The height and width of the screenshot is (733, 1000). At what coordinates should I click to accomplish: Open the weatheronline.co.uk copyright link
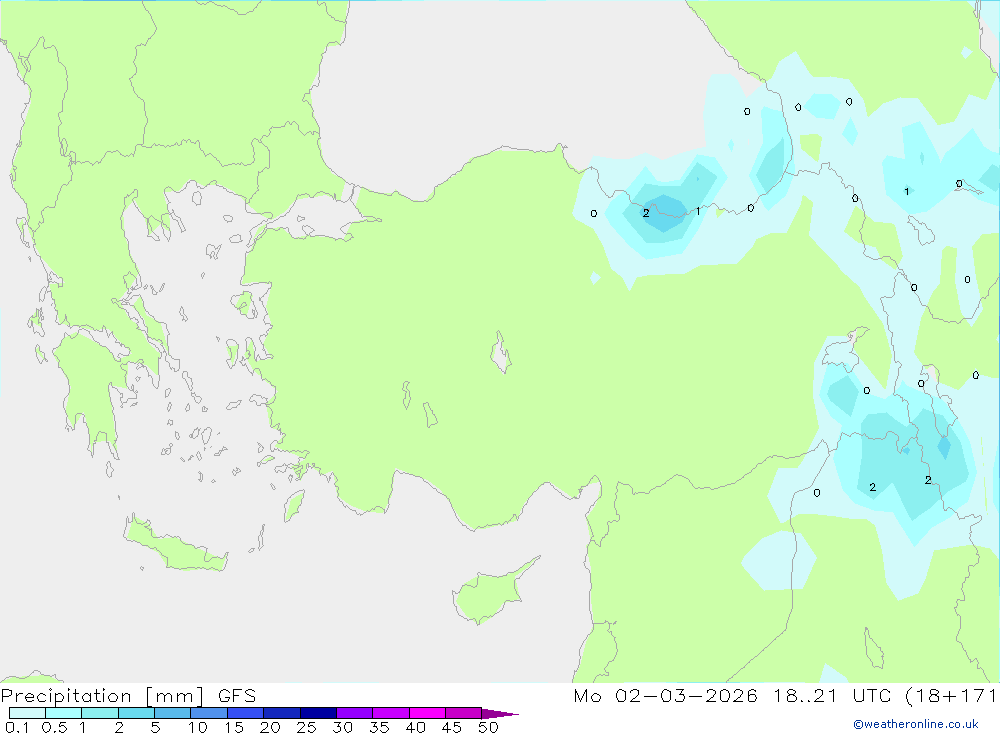915,724
